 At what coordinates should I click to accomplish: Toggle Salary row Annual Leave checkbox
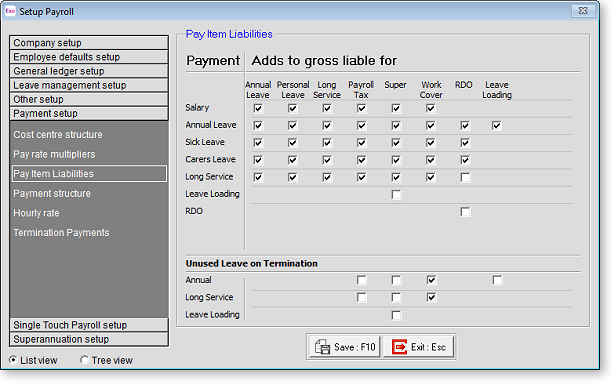pos(258,108)
